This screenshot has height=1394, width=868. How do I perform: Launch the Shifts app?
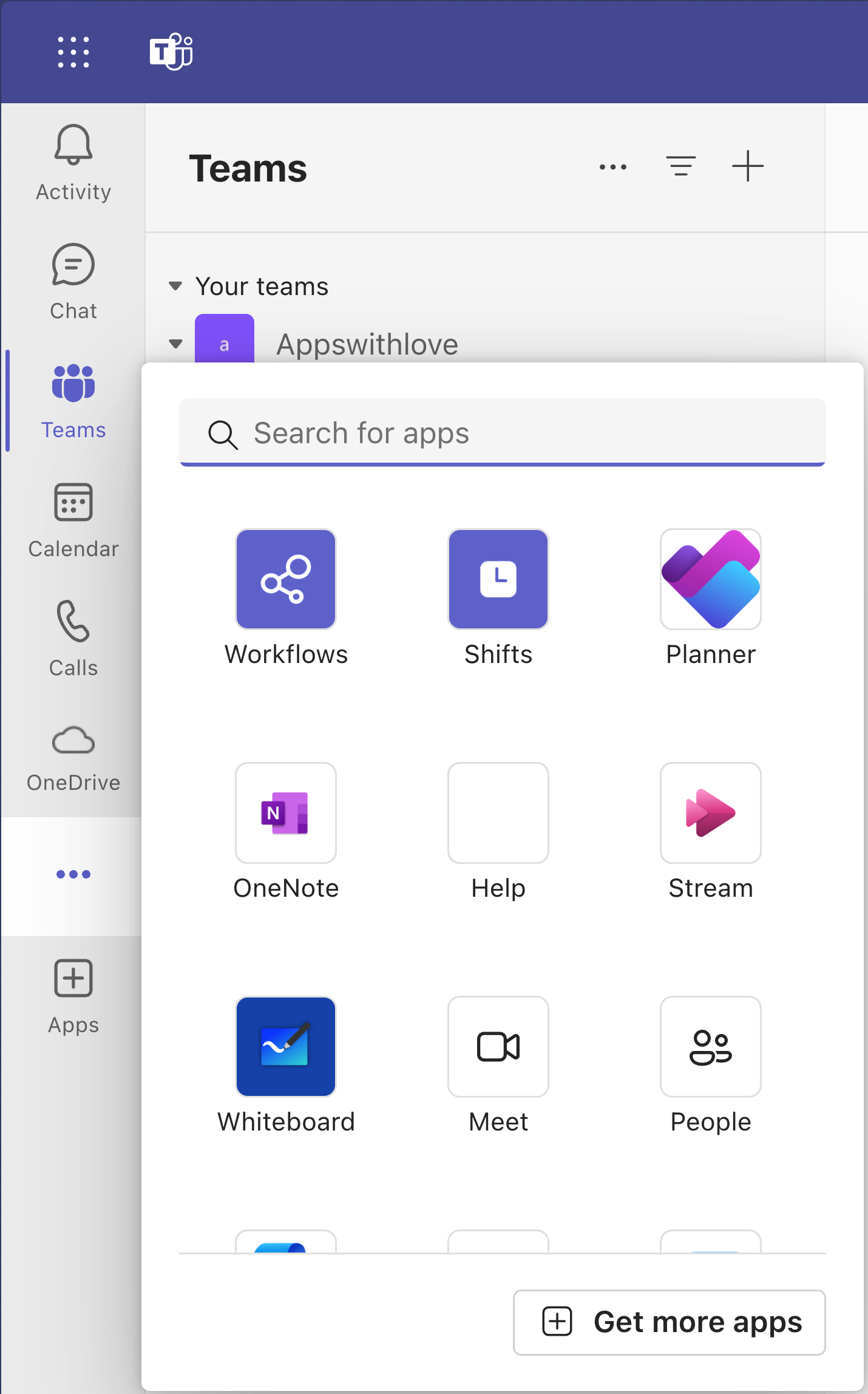498,579
